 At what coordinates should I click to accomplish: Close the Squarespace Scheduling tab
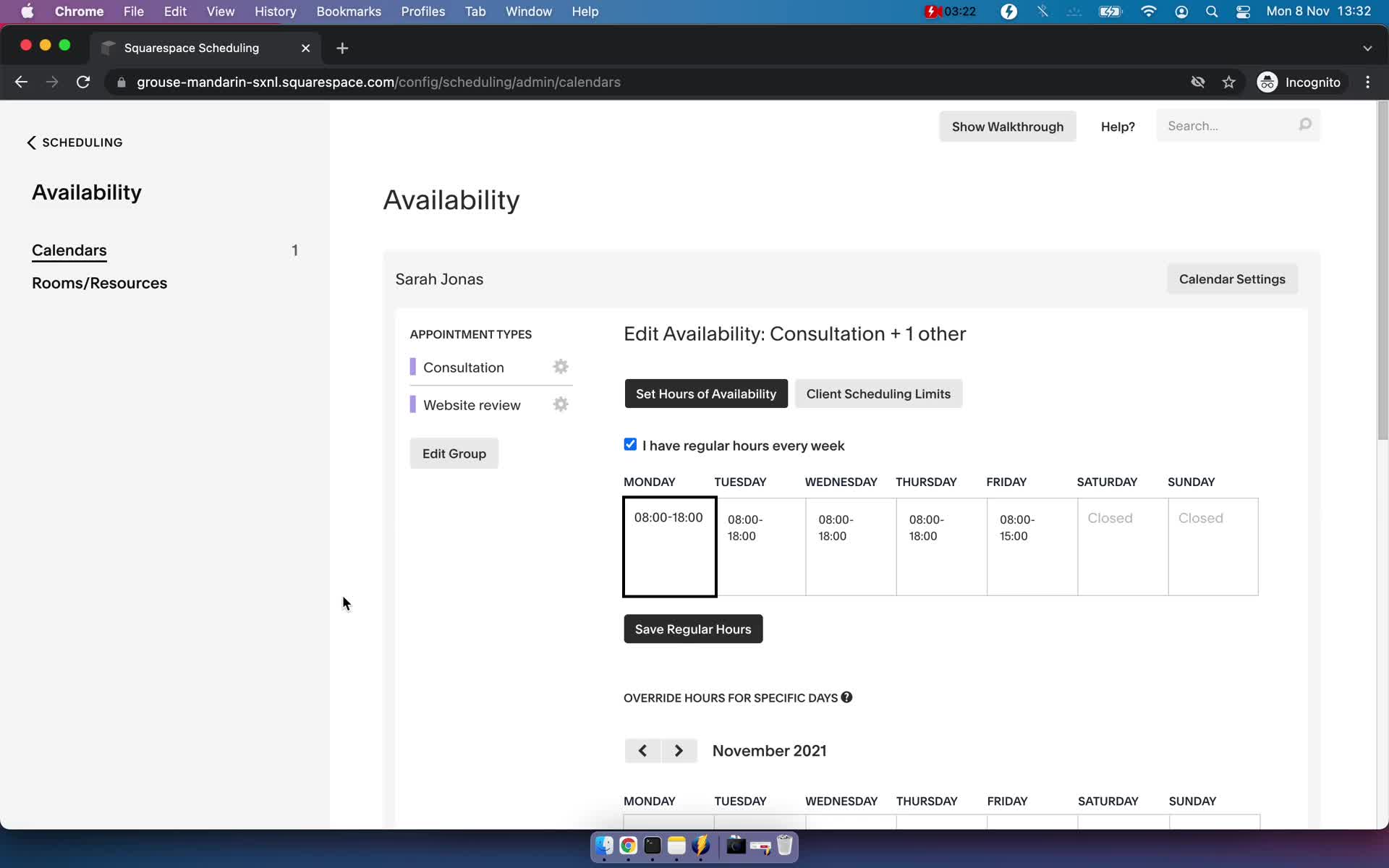pyautogui.click(x=305, y=48)
